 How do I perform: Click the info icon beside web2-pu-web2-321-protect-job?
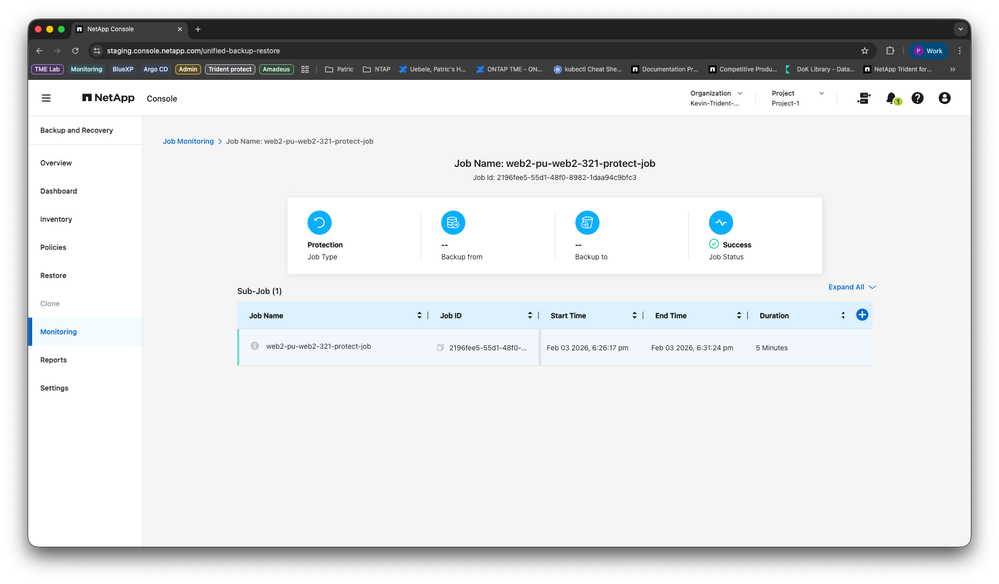coord(254,346)
